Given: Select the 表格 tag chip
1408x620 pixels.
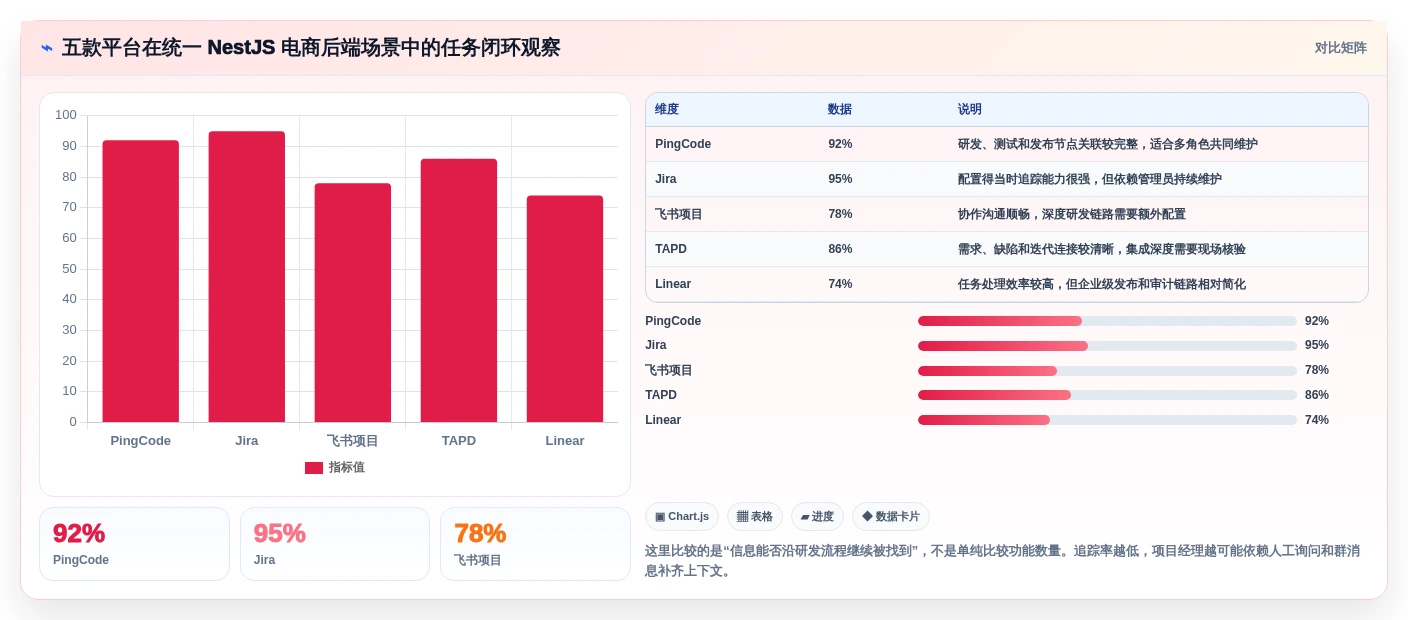Looking at the screenshot, I should click(755, 516).
